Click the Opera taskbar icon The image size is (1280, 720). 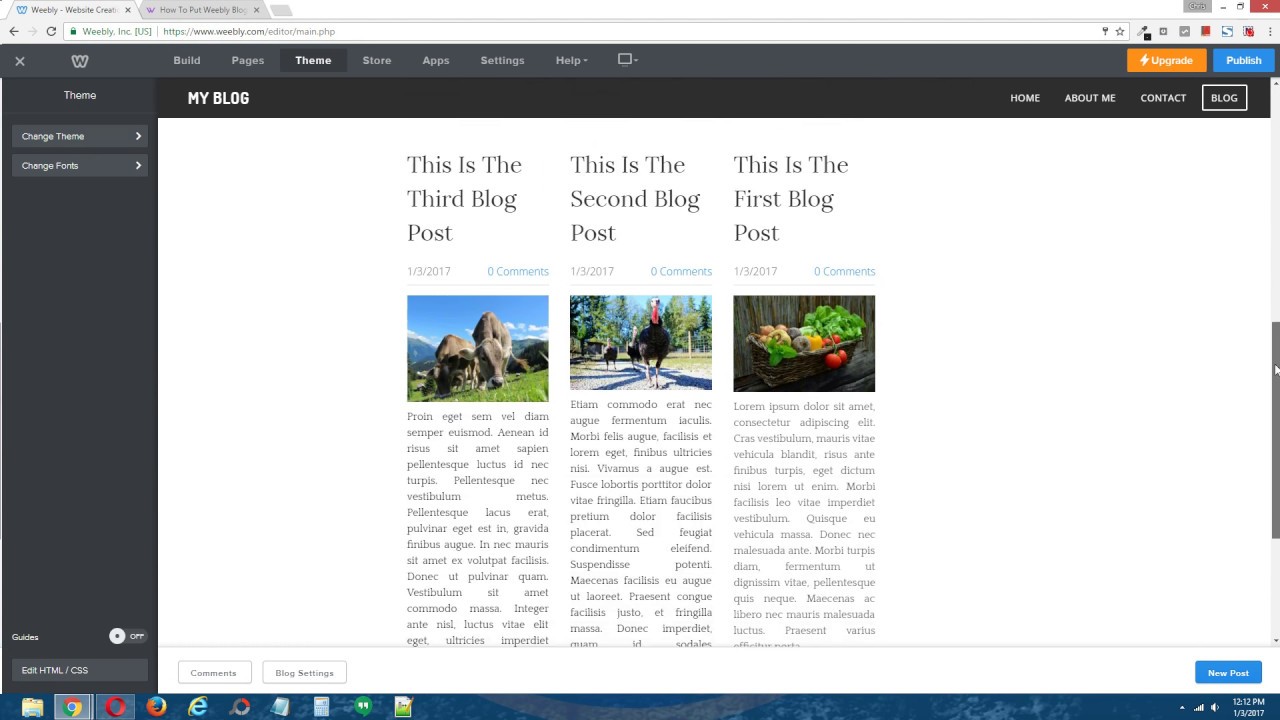tap(115, 707)
